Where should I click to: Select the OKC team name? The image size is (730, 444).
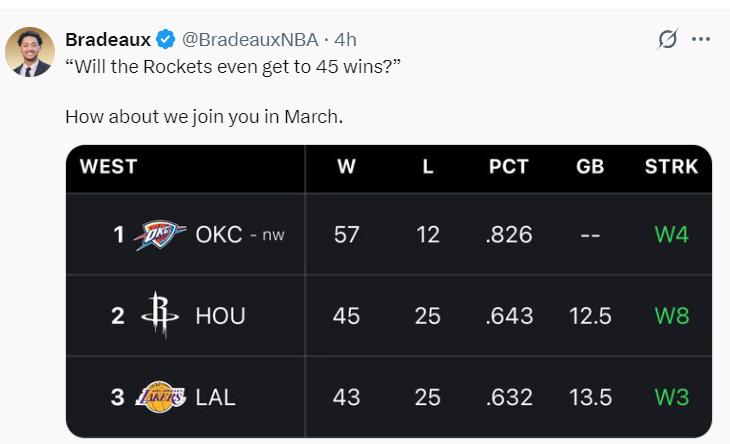[x=219, y=235]
